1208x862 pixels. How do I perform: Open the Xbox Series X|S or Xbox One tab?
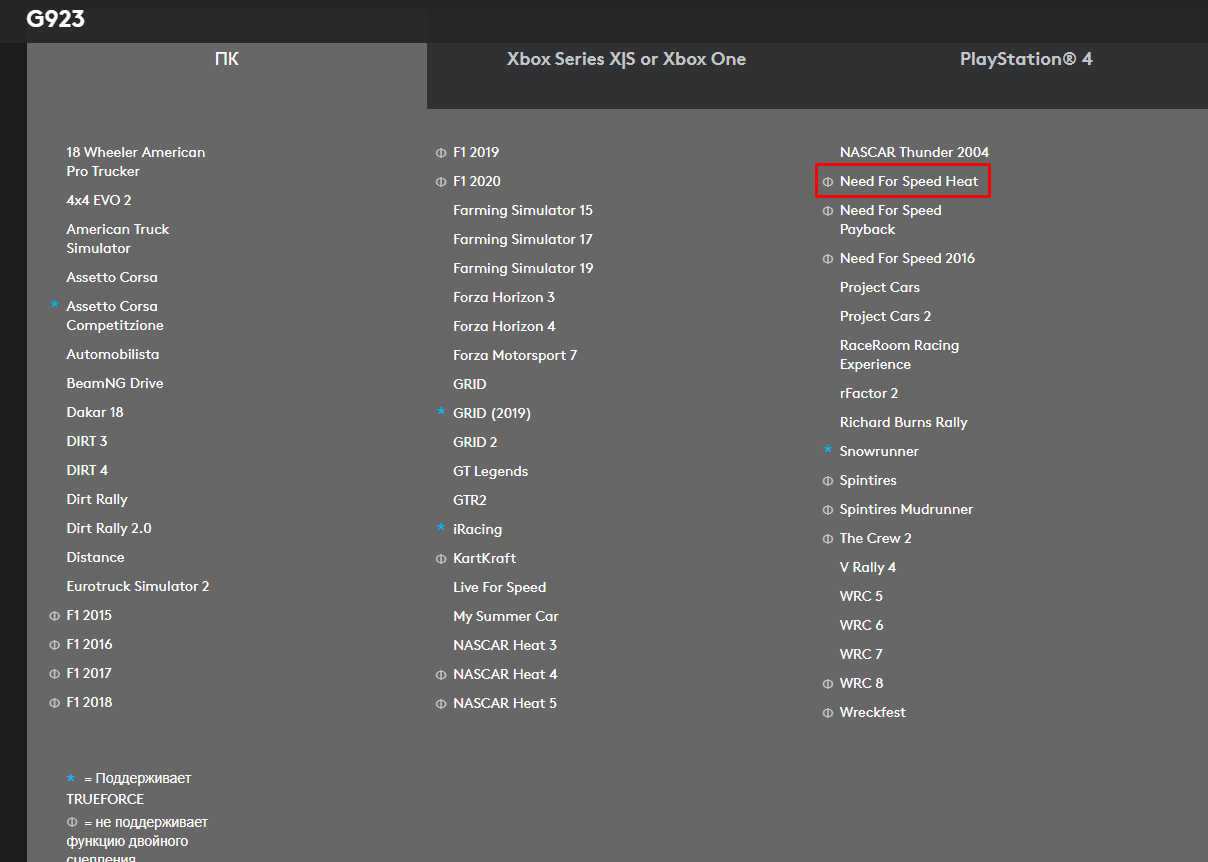626,59
